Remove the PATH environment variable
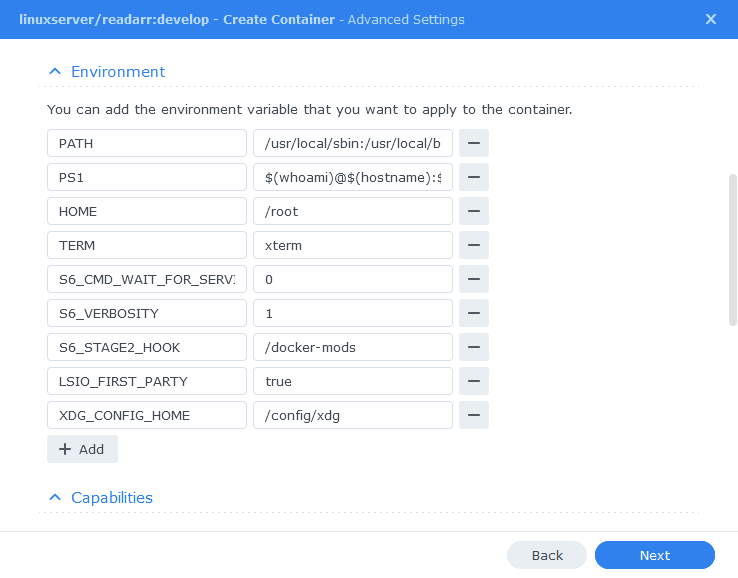The height and width of the screenshot is (578, 738). point(473,143)
